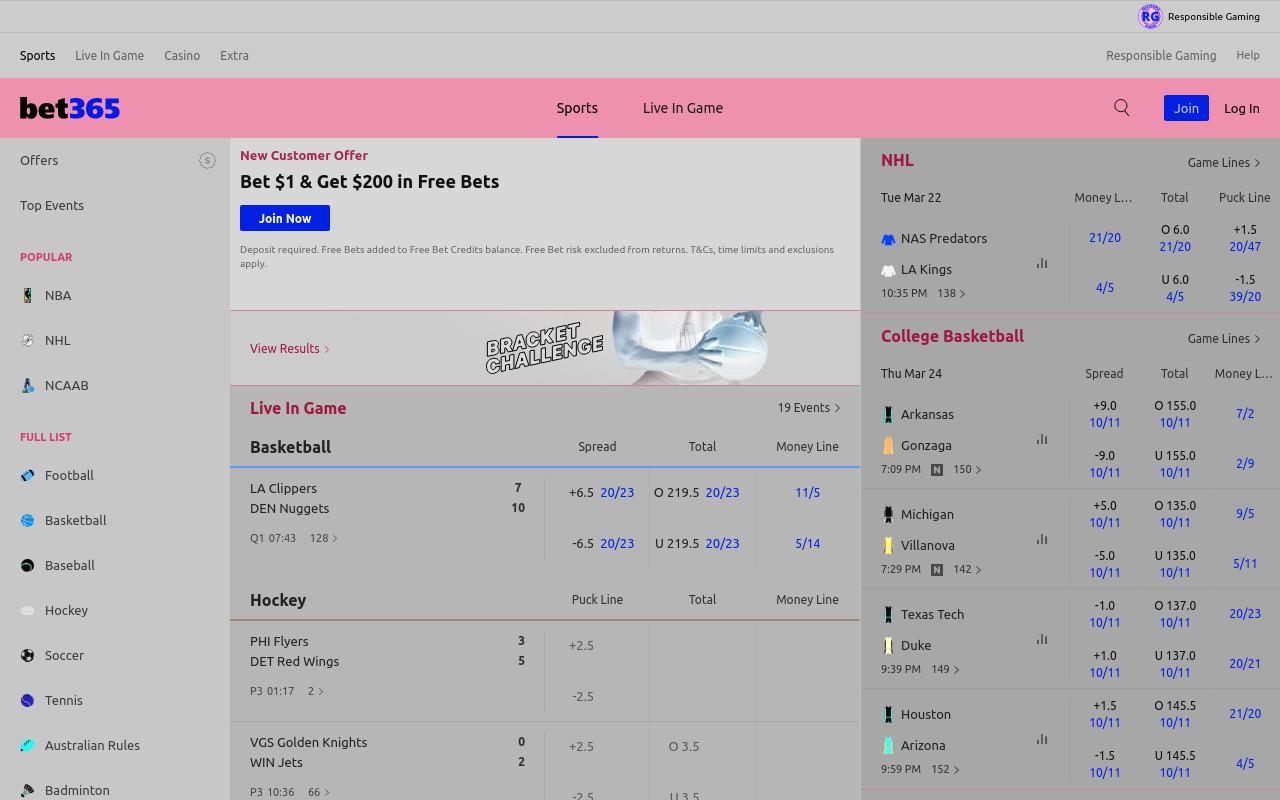The width and height of the screenshot is (1280, 800).
Task: Open the Sports tab in pink header
Action: coord(577,108)
